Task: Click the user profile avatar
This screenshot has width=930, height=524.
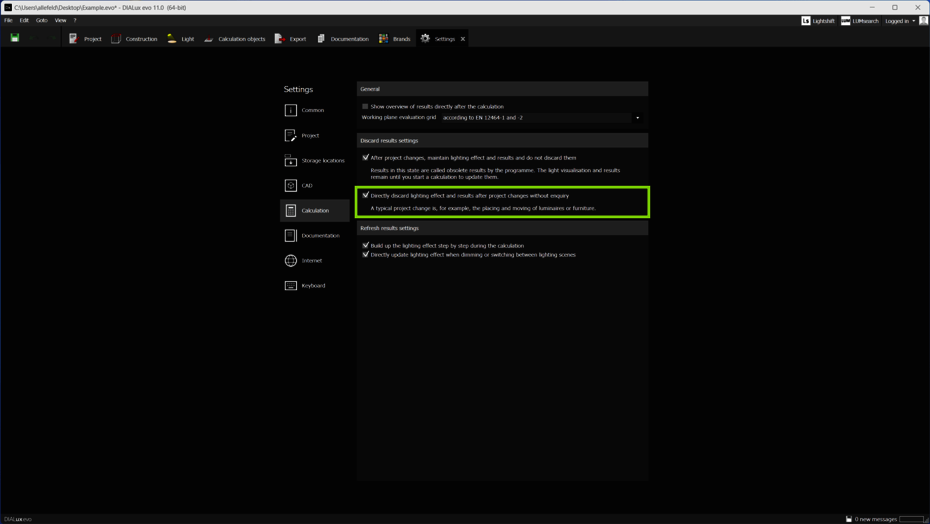Action: (x=923, y=21)
